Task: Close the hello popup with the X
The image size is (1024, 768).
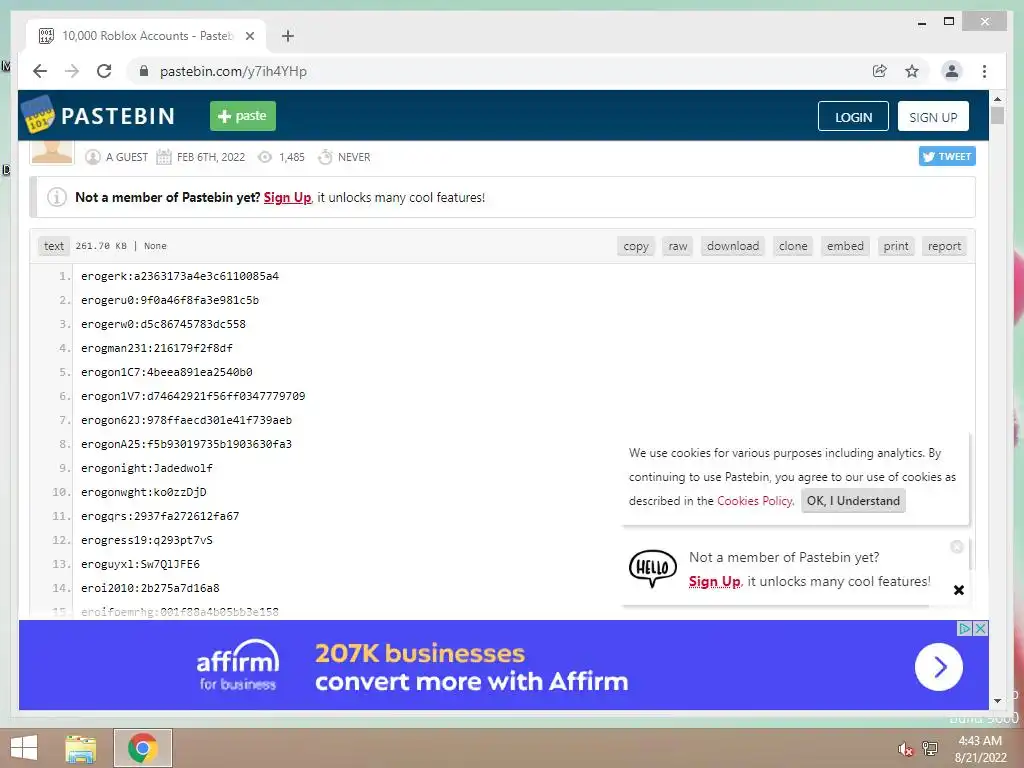Action: click(x=959, y=590)
